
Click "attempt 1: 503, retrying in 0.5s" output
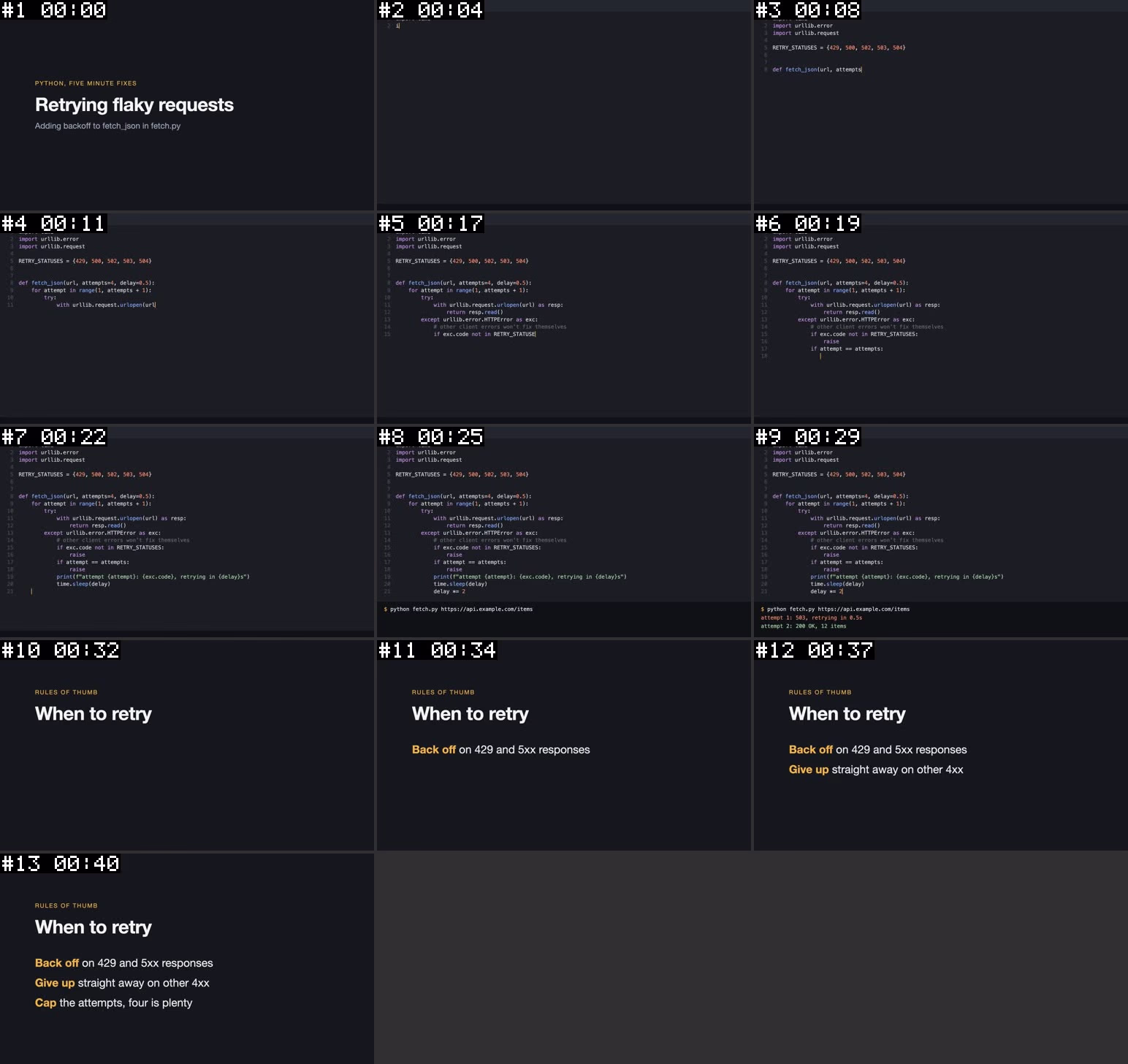coord(811,617)
